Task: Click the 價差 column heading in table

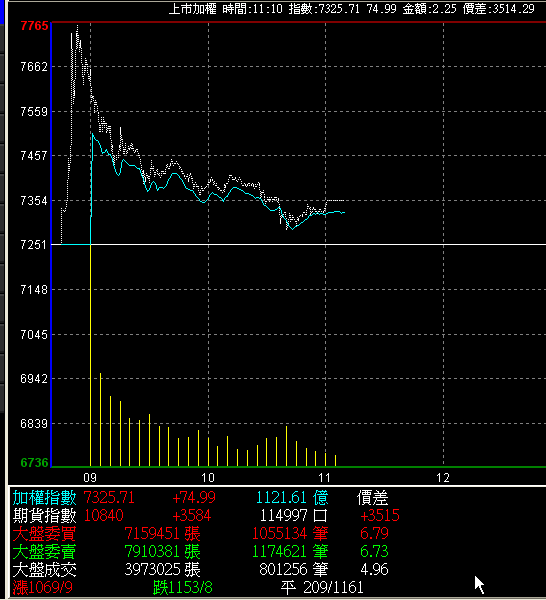Action: 373,498
